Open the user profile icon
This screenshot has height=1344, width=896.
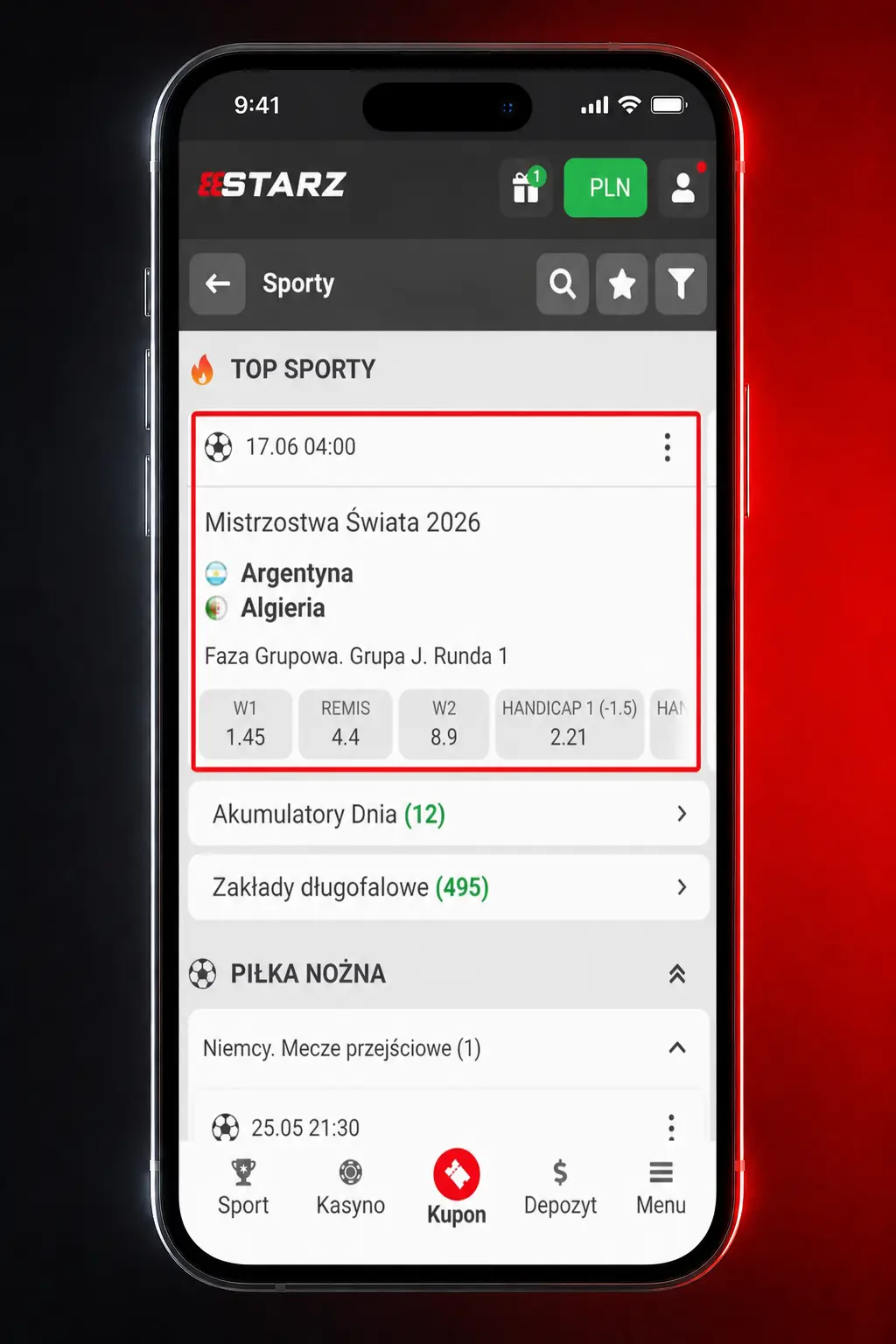(x=683, y=187)
